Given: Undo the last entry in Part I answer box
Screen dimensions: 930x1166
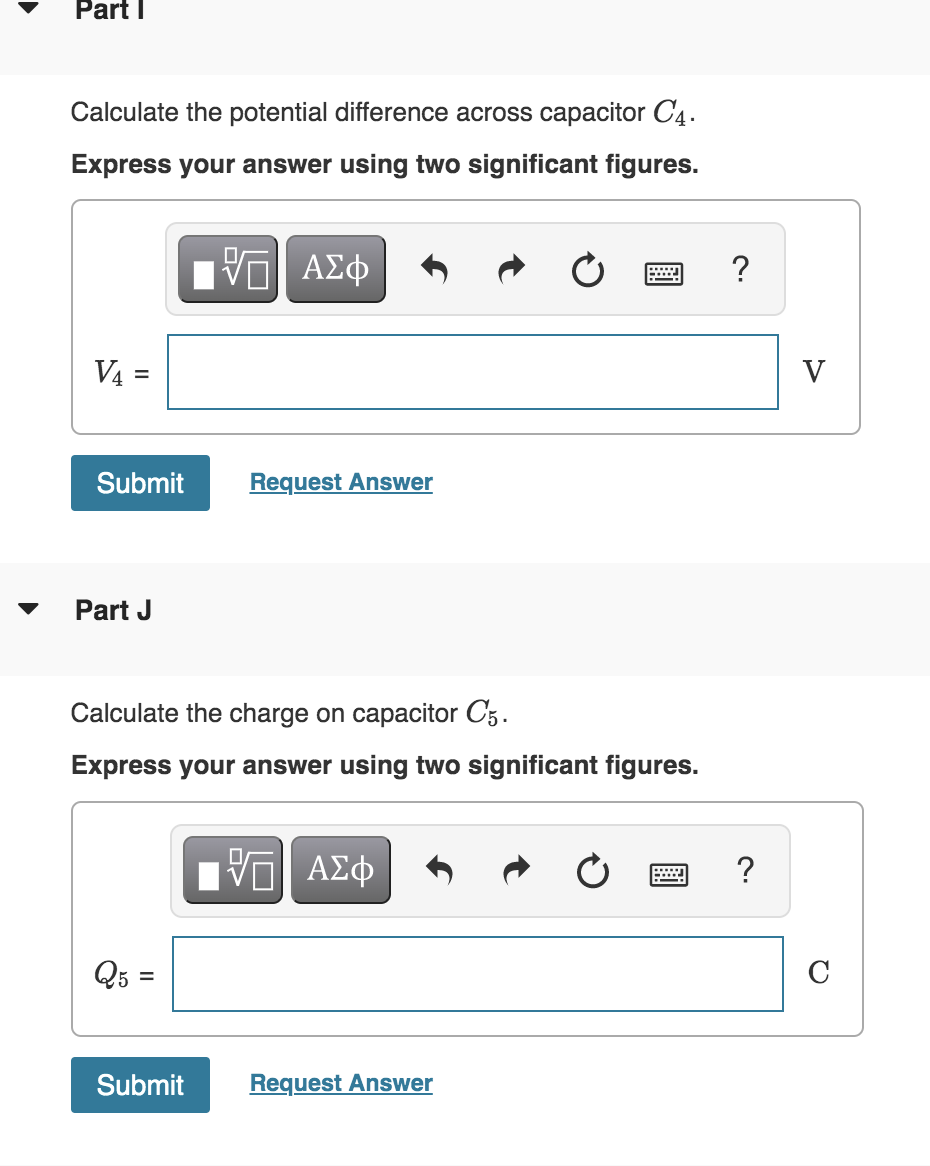Looking at the screenshot, I should (434, 268).
